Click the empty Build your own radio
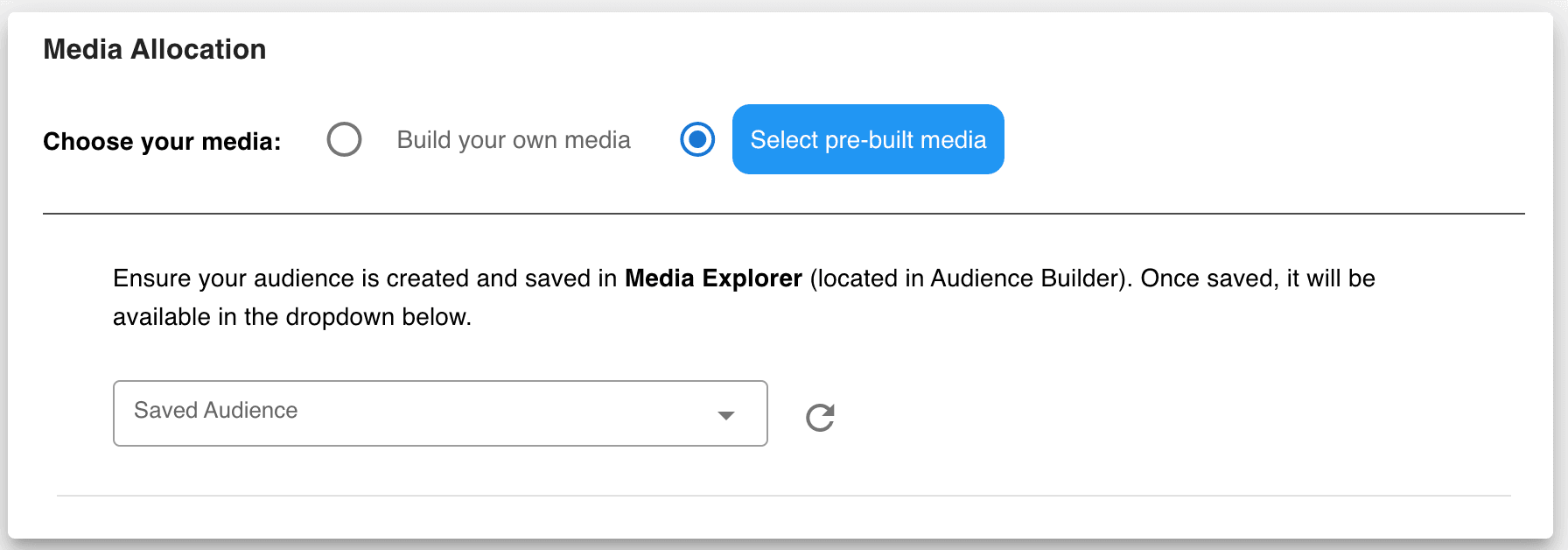1568x550 pixels. [344, 139]
